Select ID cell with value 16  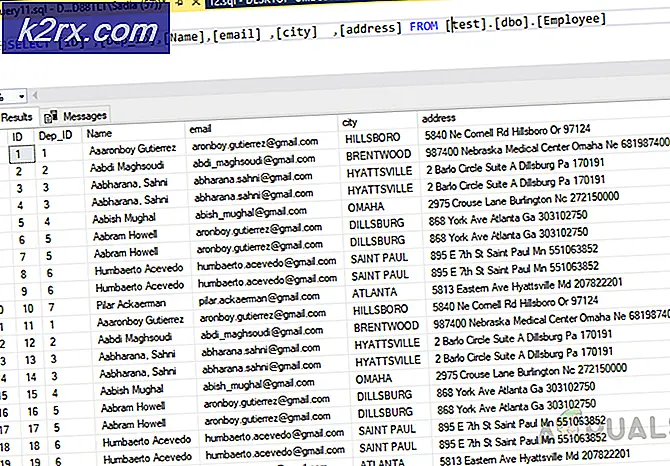pyautogui.click(x=32, y=412)
